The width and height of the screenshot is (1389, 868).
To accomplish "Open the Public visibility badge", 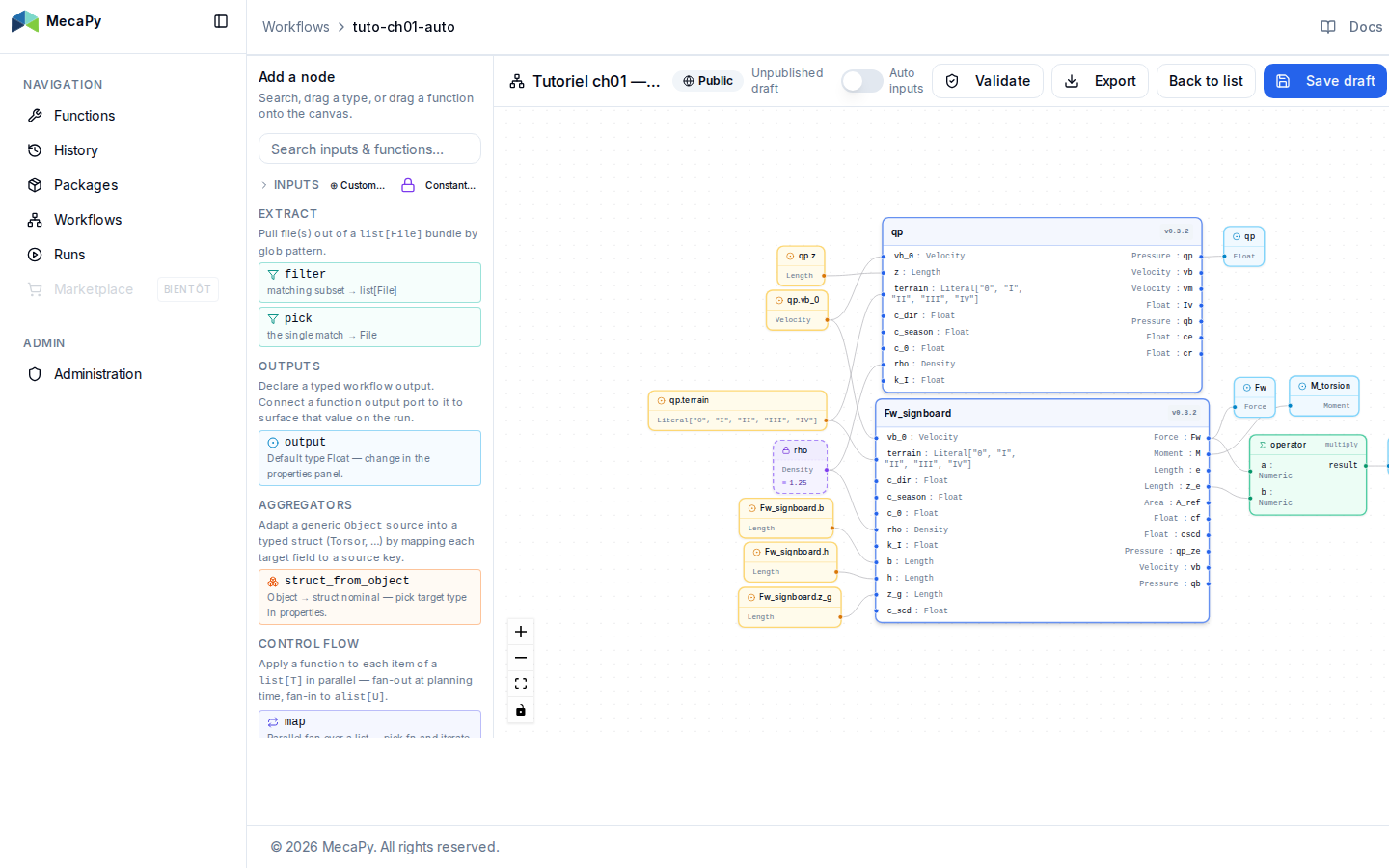I will click(708, 81).
